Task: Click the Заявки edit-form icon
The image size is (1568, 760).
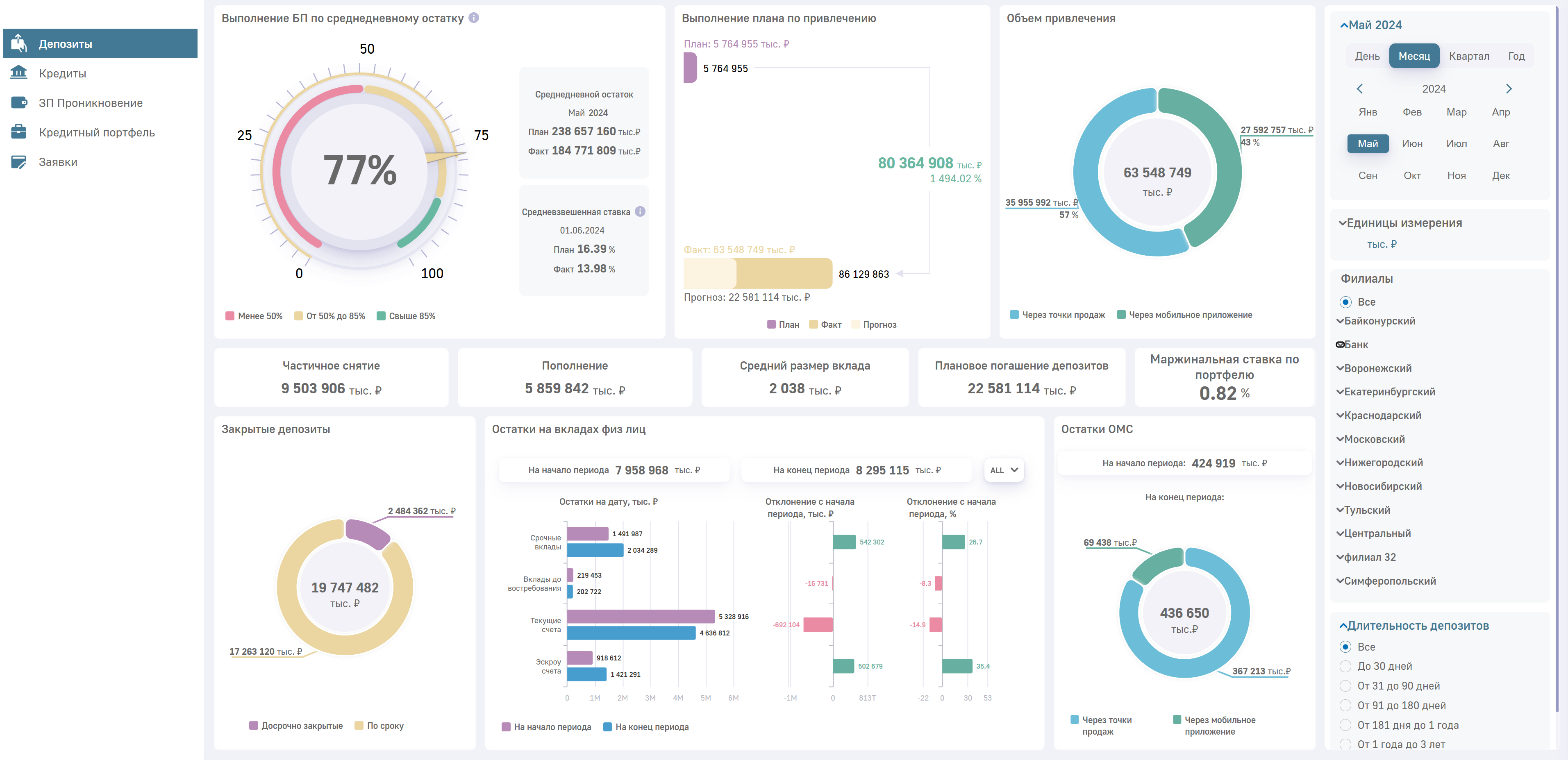Action: [19, 162]
